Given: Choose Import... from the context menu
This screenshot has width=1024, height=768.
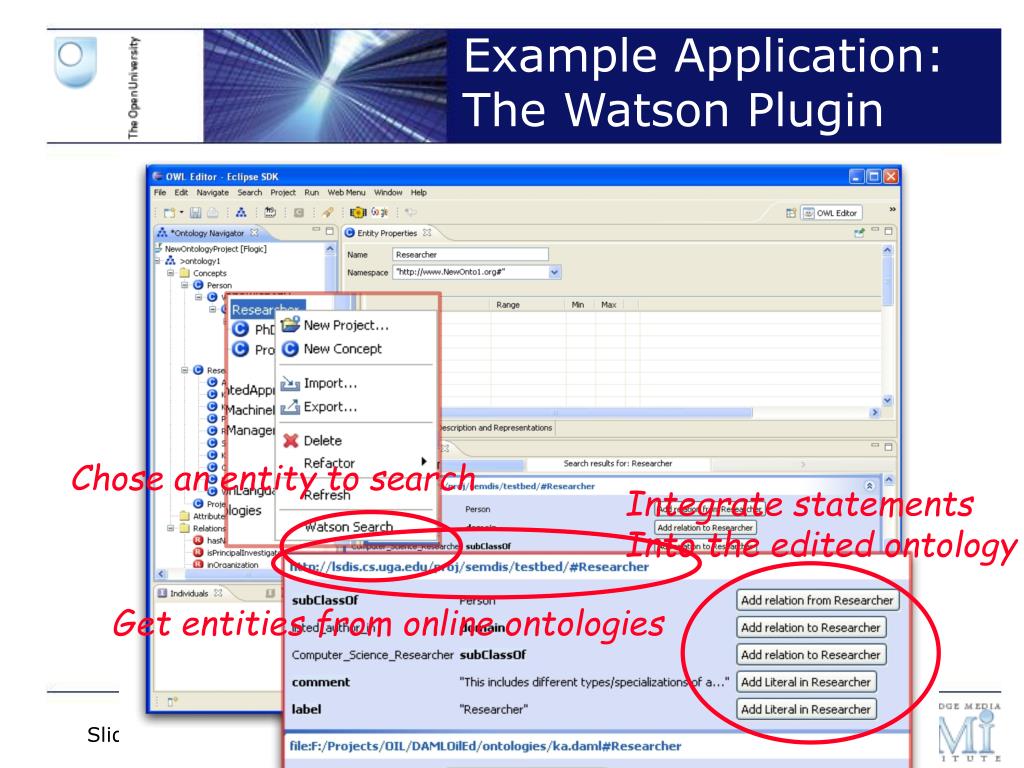Looking at the screenshot, I should click(x=330, y=383).
